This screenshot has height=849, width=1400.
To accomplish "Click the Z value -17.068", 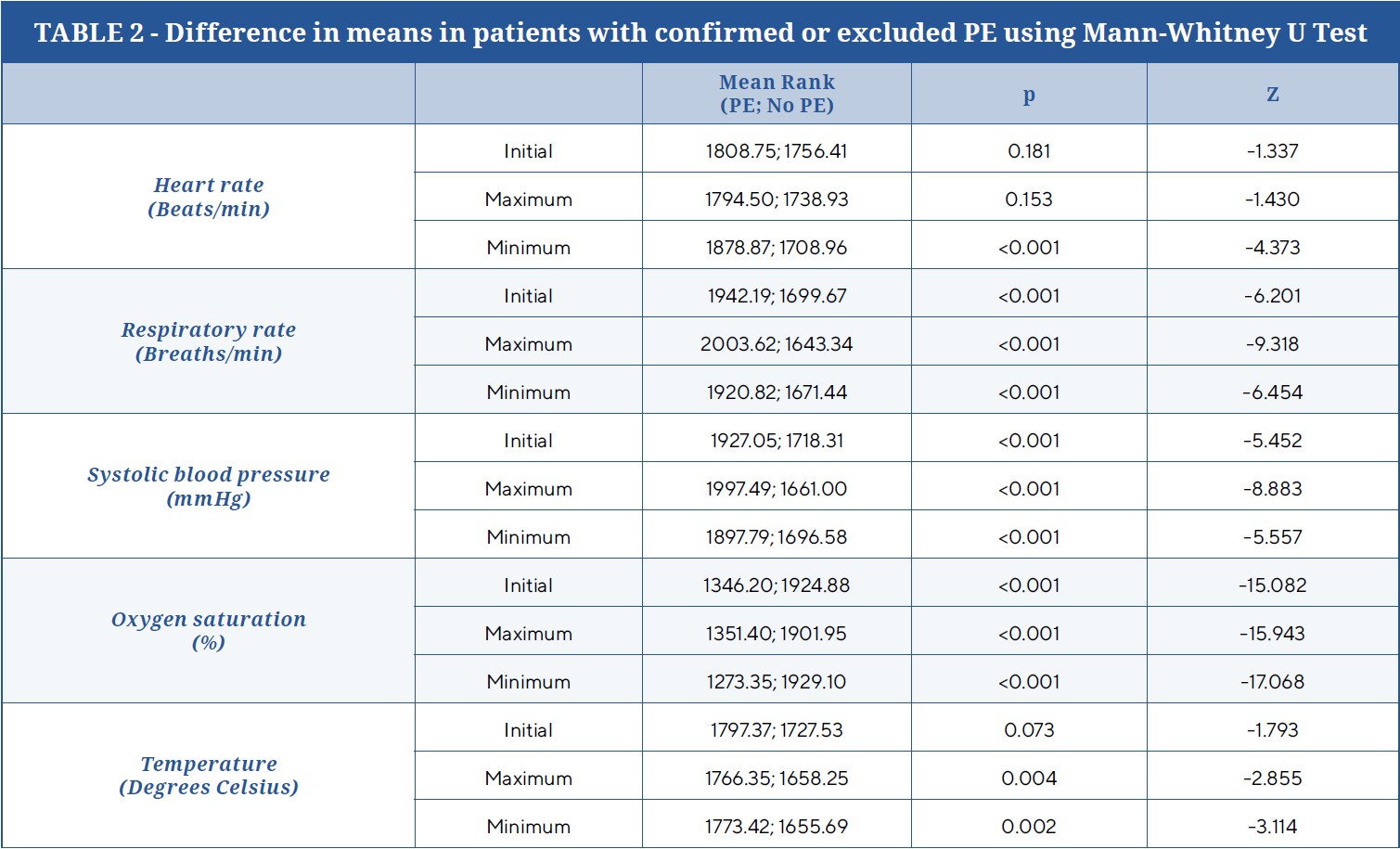I will point(1273,682).
